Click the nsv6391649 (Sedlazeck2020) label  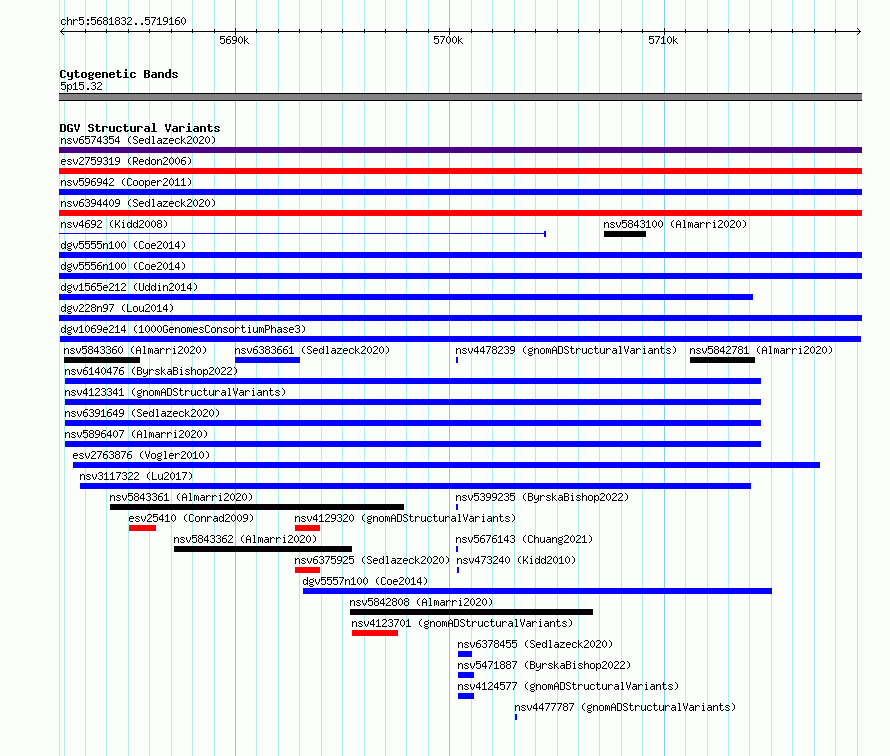pos(142,413)
